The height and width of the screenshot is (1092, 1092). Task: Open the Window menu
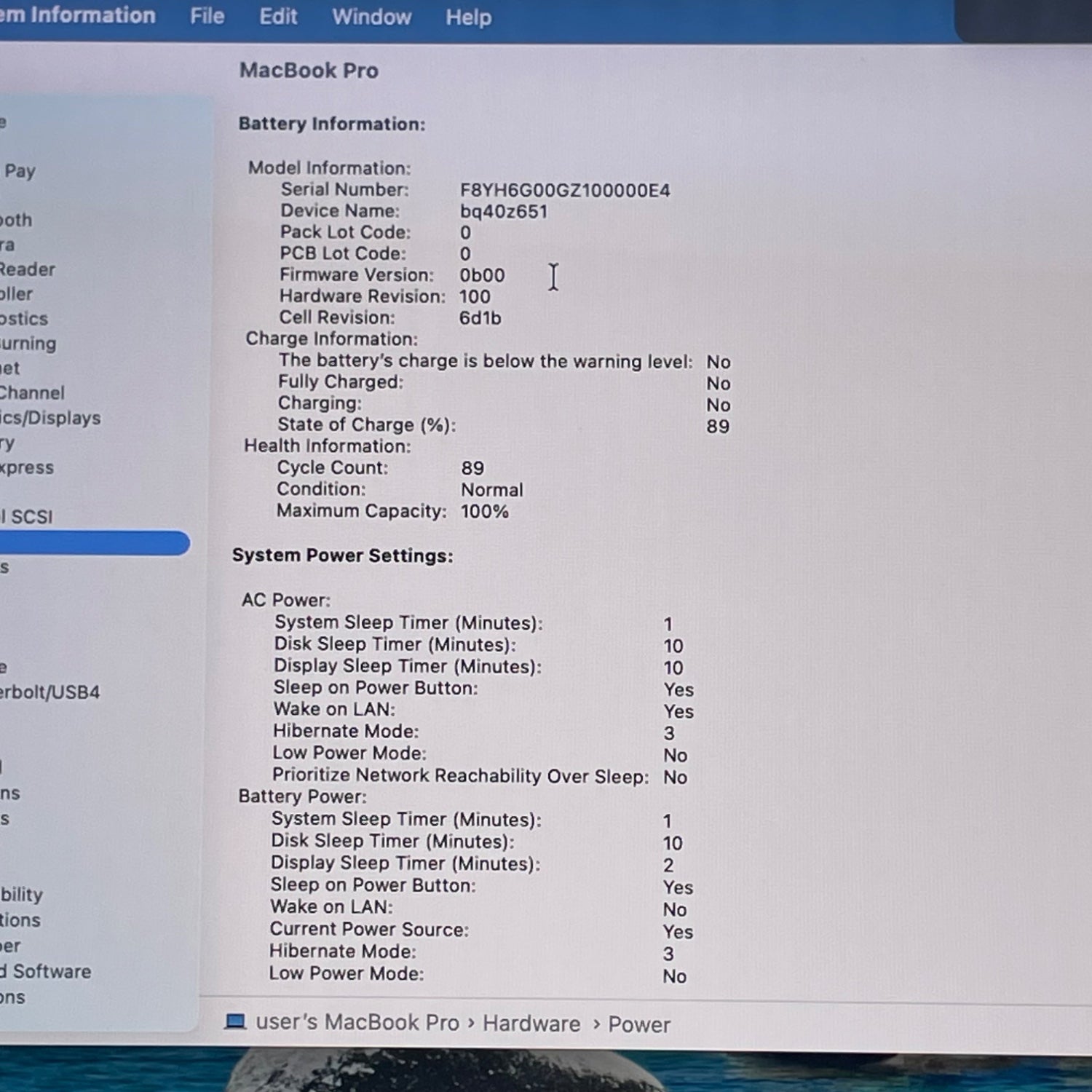[372, 17]
